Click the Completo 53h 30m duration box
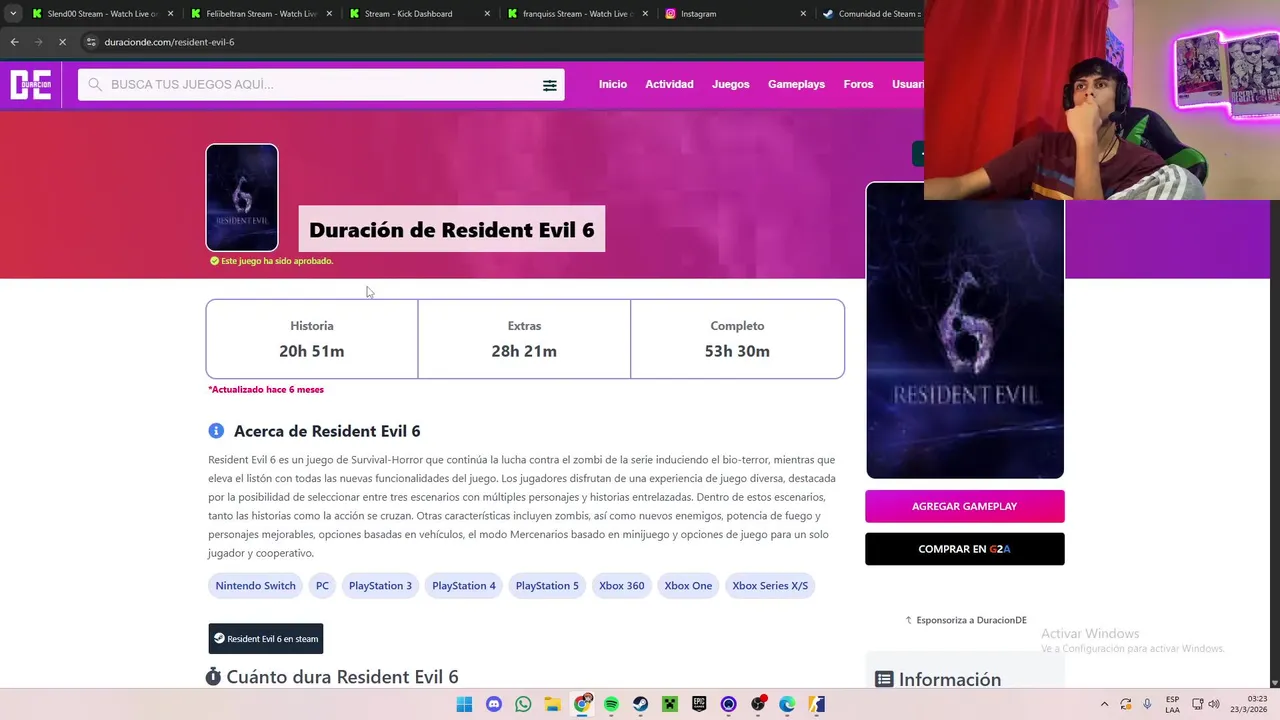This screenshot has height=720, width=1280. pos(737,339)
